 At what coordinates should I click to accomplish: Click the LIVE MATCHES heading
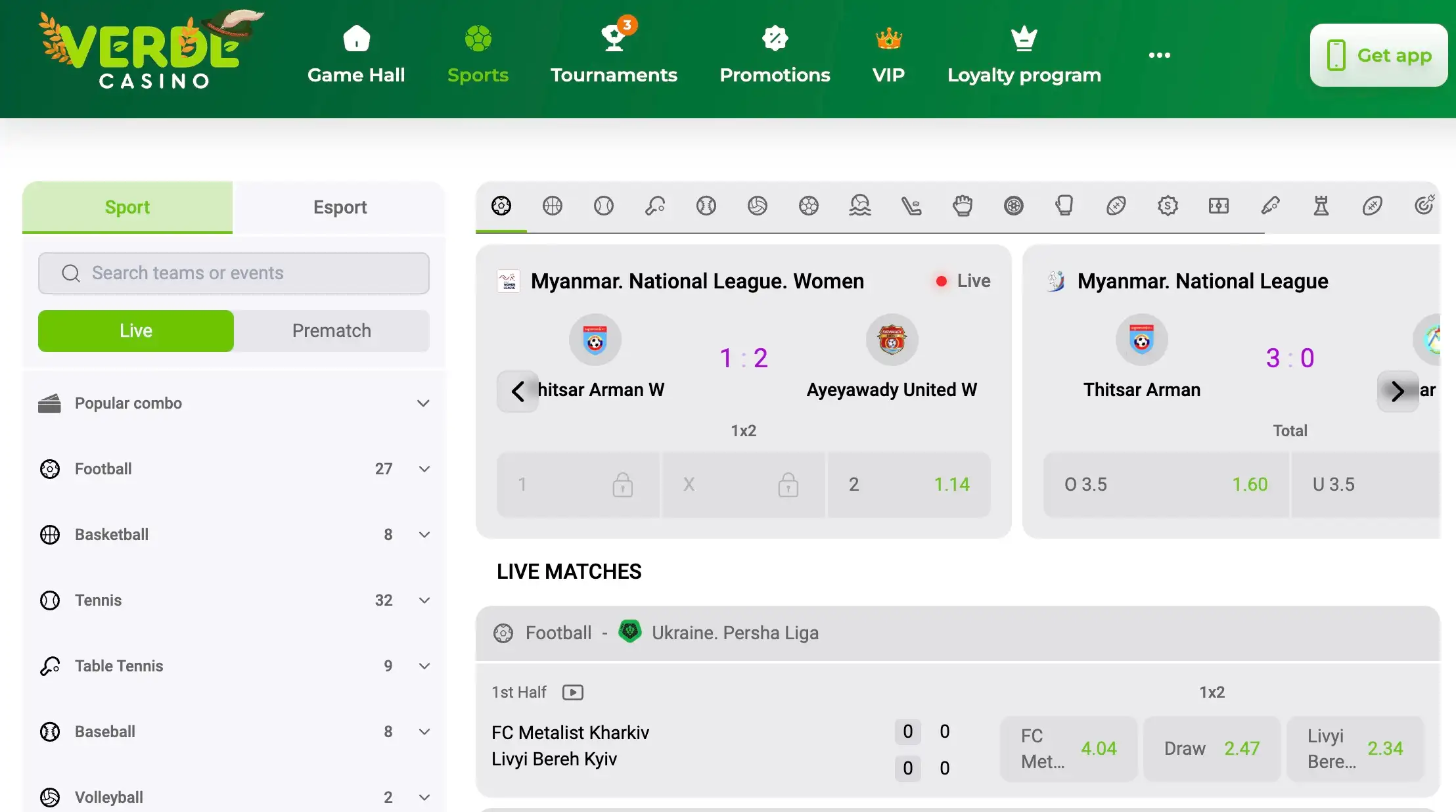[569, 572]
